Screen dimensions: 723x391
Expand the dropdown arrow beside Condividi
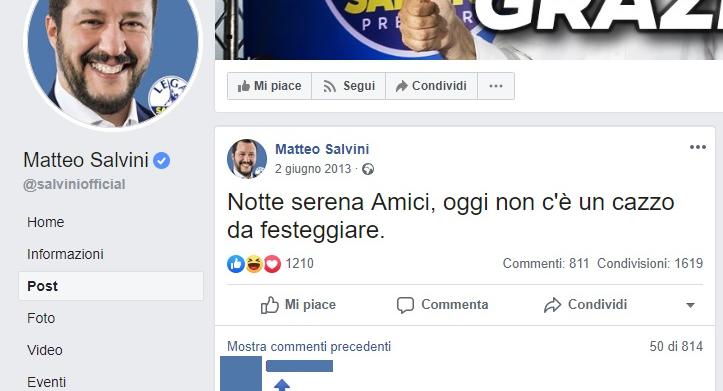click(x=690, y=305)
